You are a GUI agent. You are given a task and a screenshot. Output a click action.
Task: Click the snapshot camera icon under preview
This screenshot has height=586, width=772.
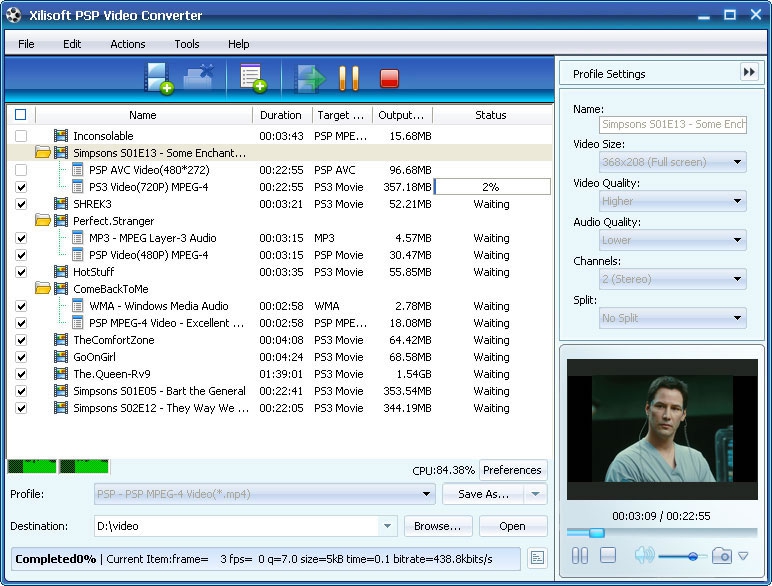click(721, 556)
